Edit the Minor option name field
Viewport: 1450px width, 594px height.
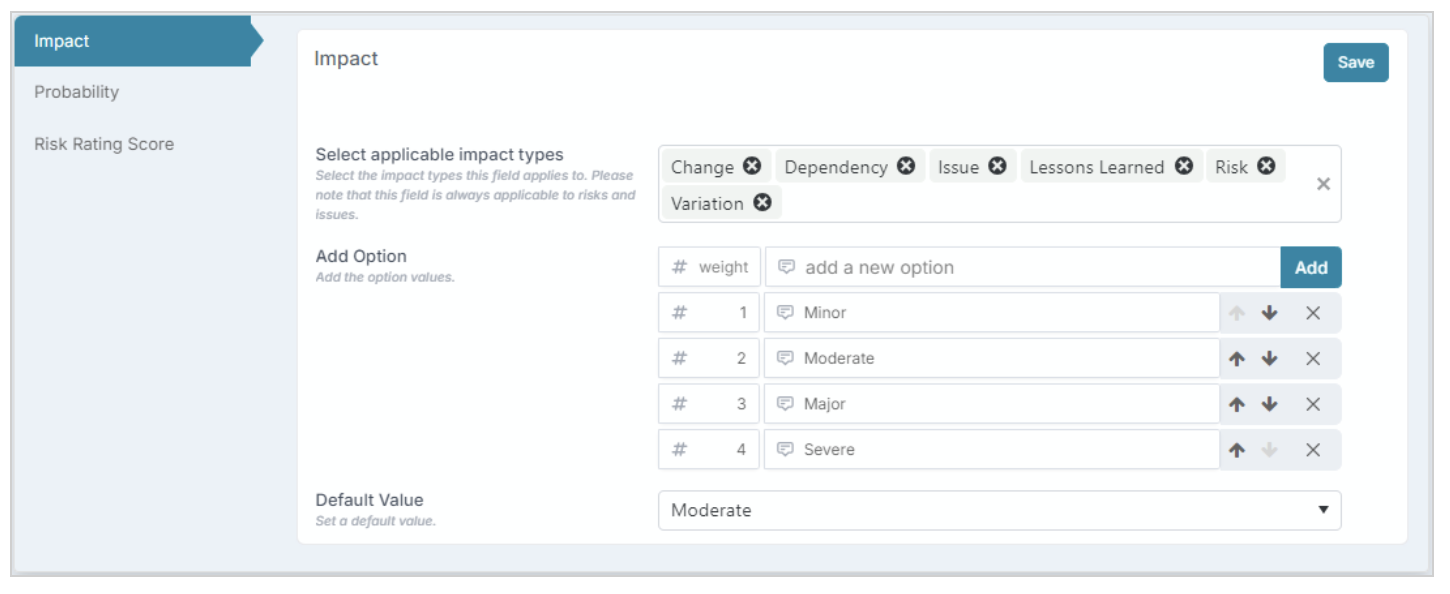pos(992,313)
